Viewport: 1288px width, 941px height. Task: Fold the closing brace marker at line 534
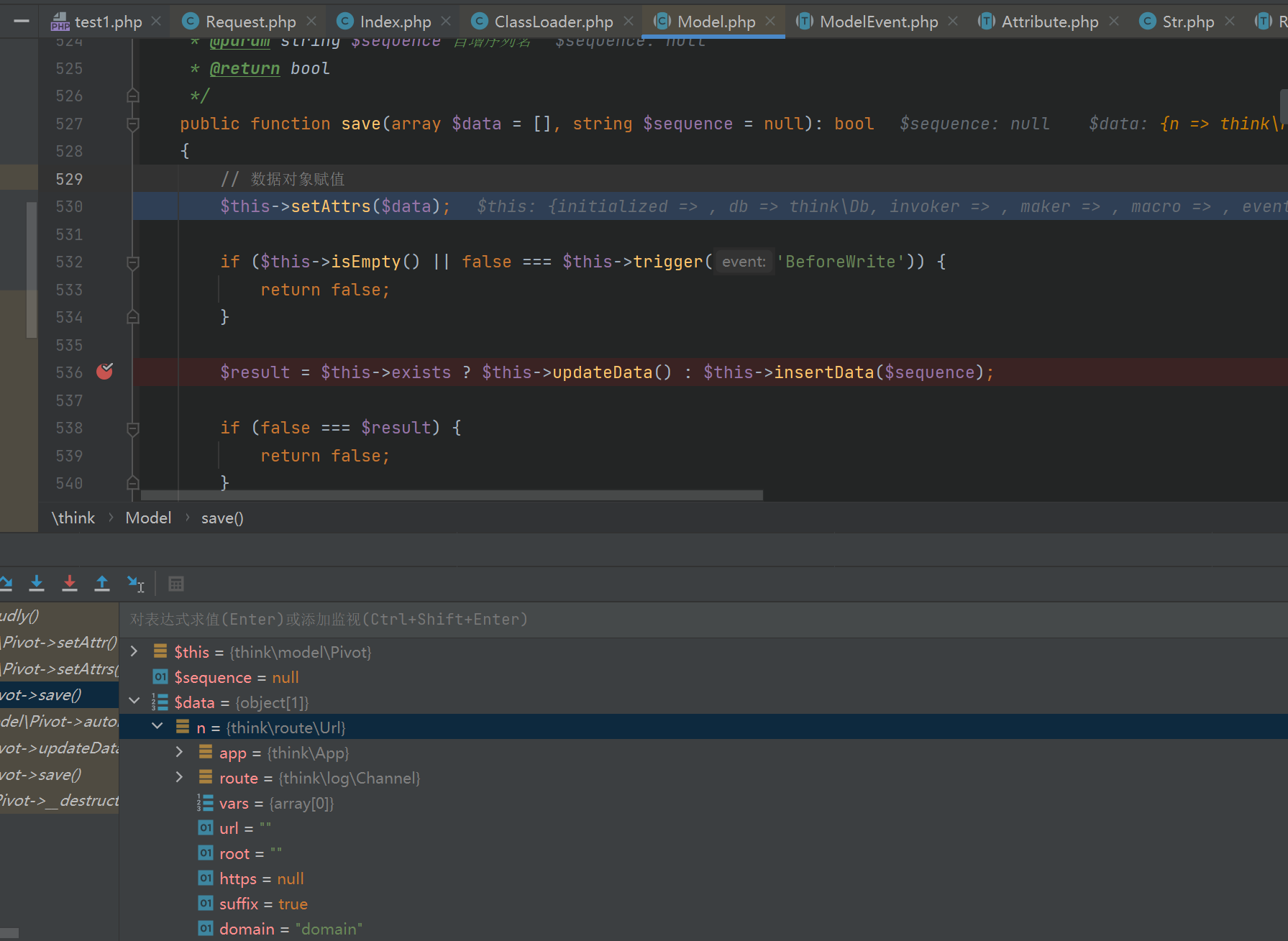point(133,317)
